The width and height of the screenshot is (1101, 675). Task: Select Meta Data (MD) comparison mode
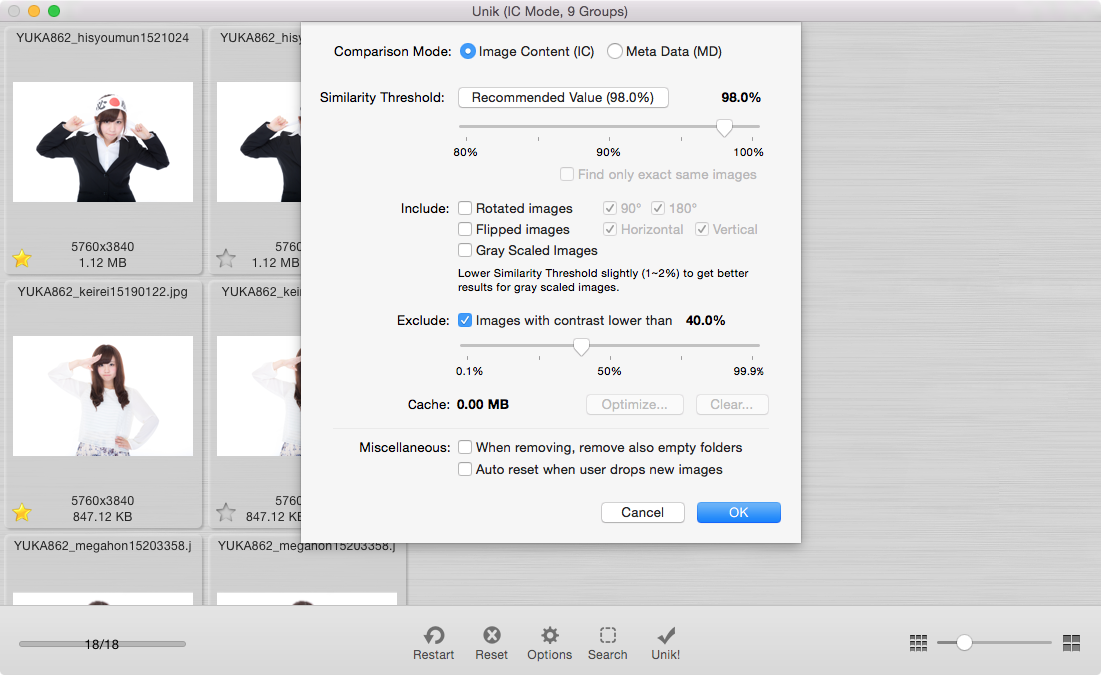pyautogui.click(x=614, y=51)
